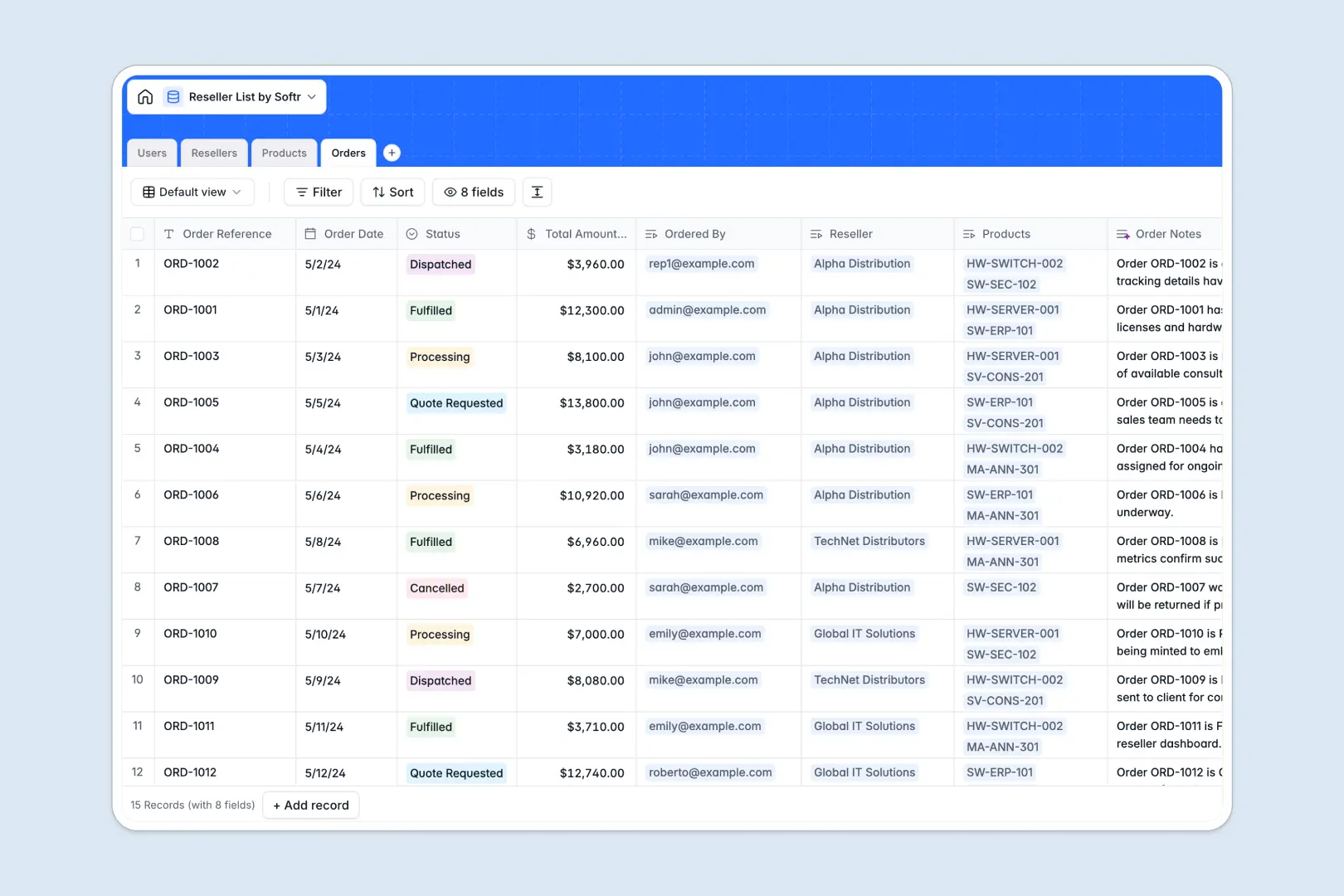This screenshot has height=896, width=1344.
Task: Click the eye icon on the 8 fields button
Action: [449, 192]
